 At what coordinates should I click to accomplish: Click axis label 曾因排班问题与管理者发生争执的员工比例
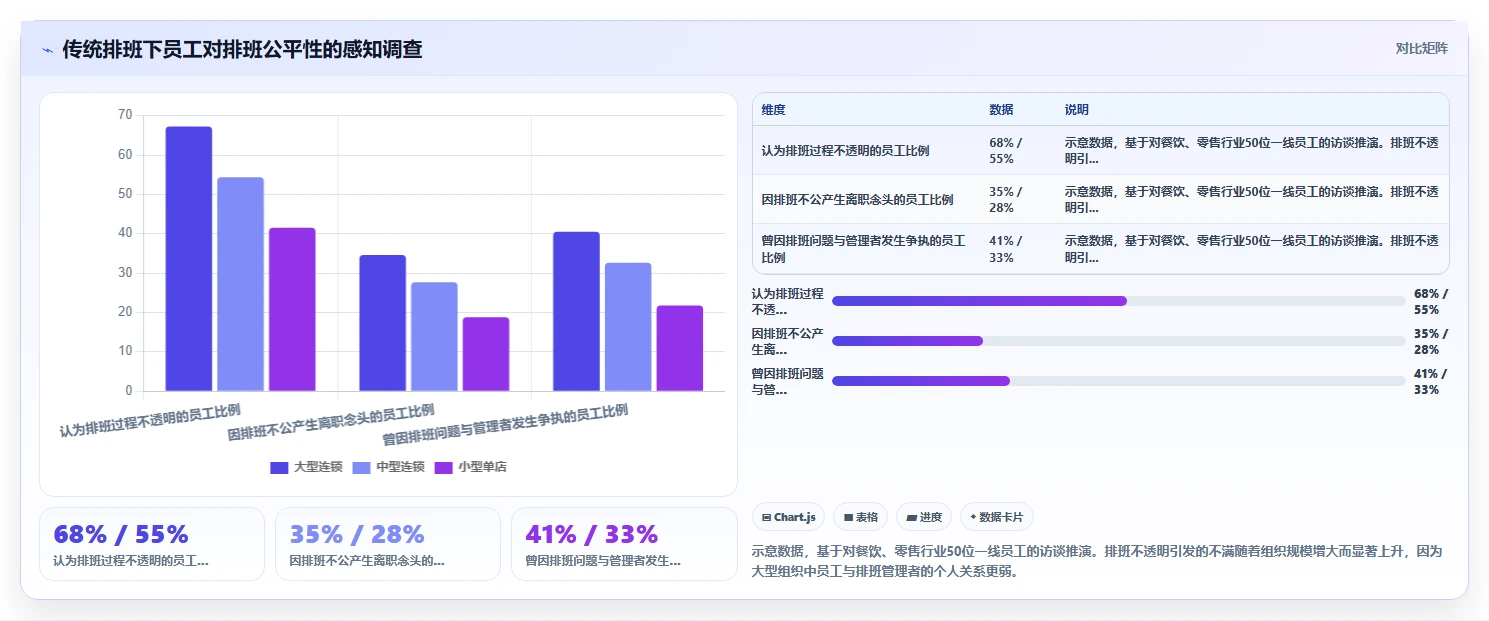tap(505, 425)
